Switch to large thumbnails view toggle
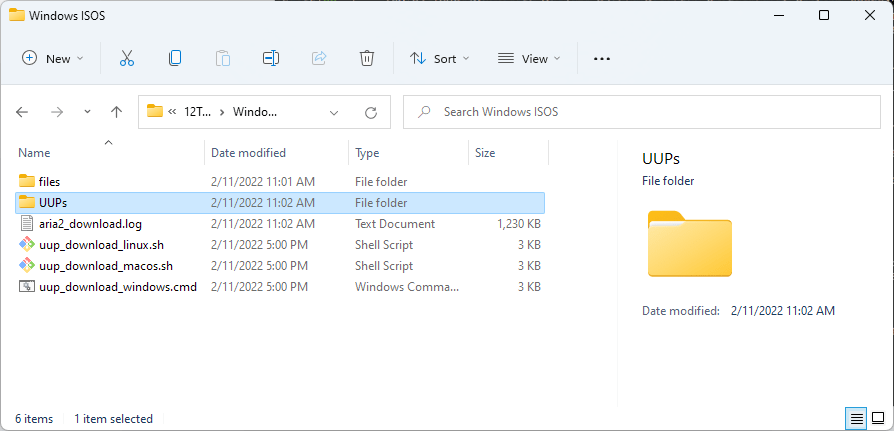 (877, 418)
